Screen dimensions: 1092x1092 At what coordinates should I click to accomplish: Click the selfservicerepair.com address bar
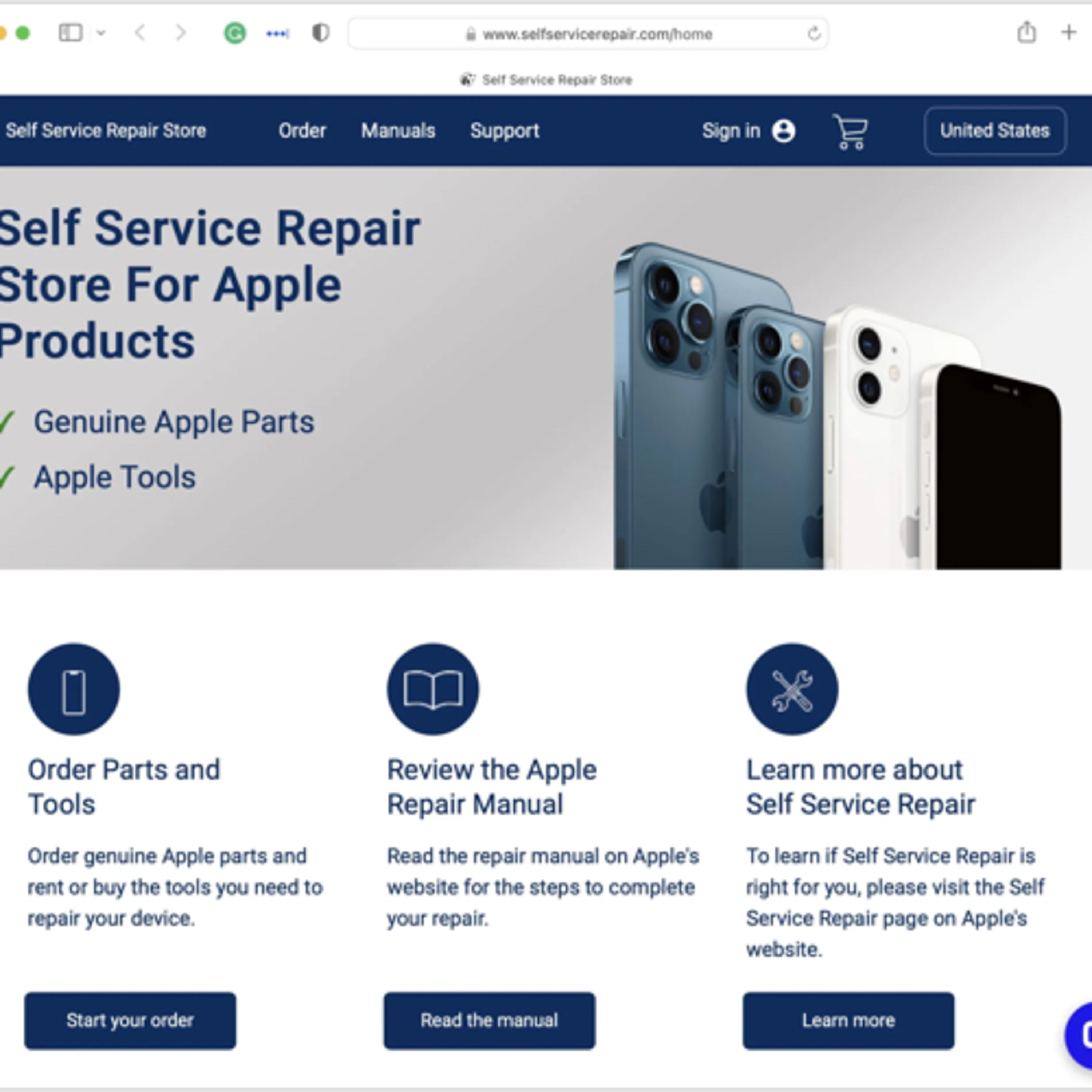[588, 34]
